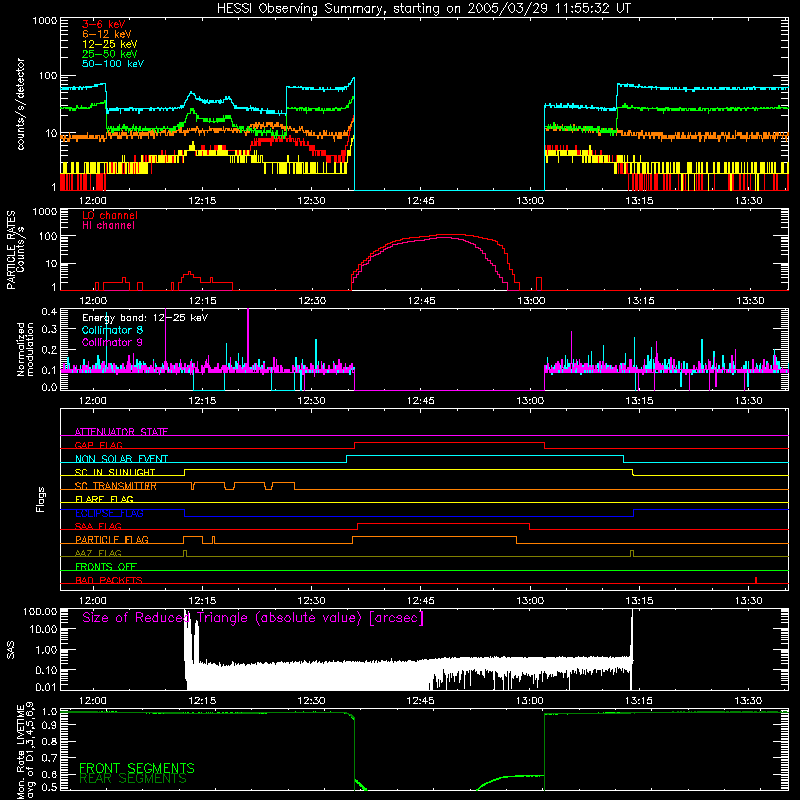The width and height of the screenshot is (800, 800).
Task: Click the FRONT SEGMENTS legend label
Action: click(x=137, y=768)
